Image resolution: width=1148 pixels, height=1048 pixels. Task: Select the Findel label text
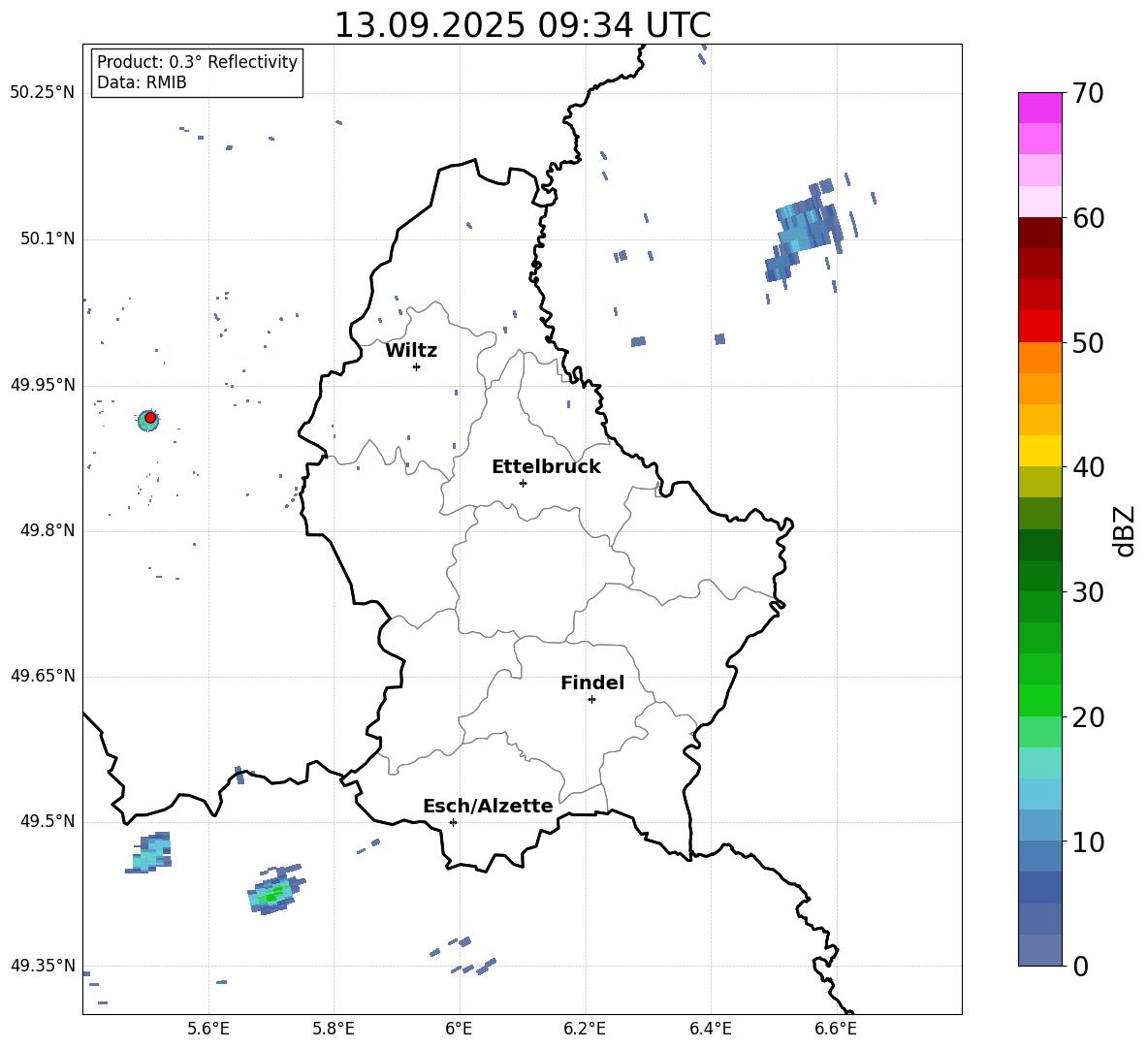pos(592,683)
